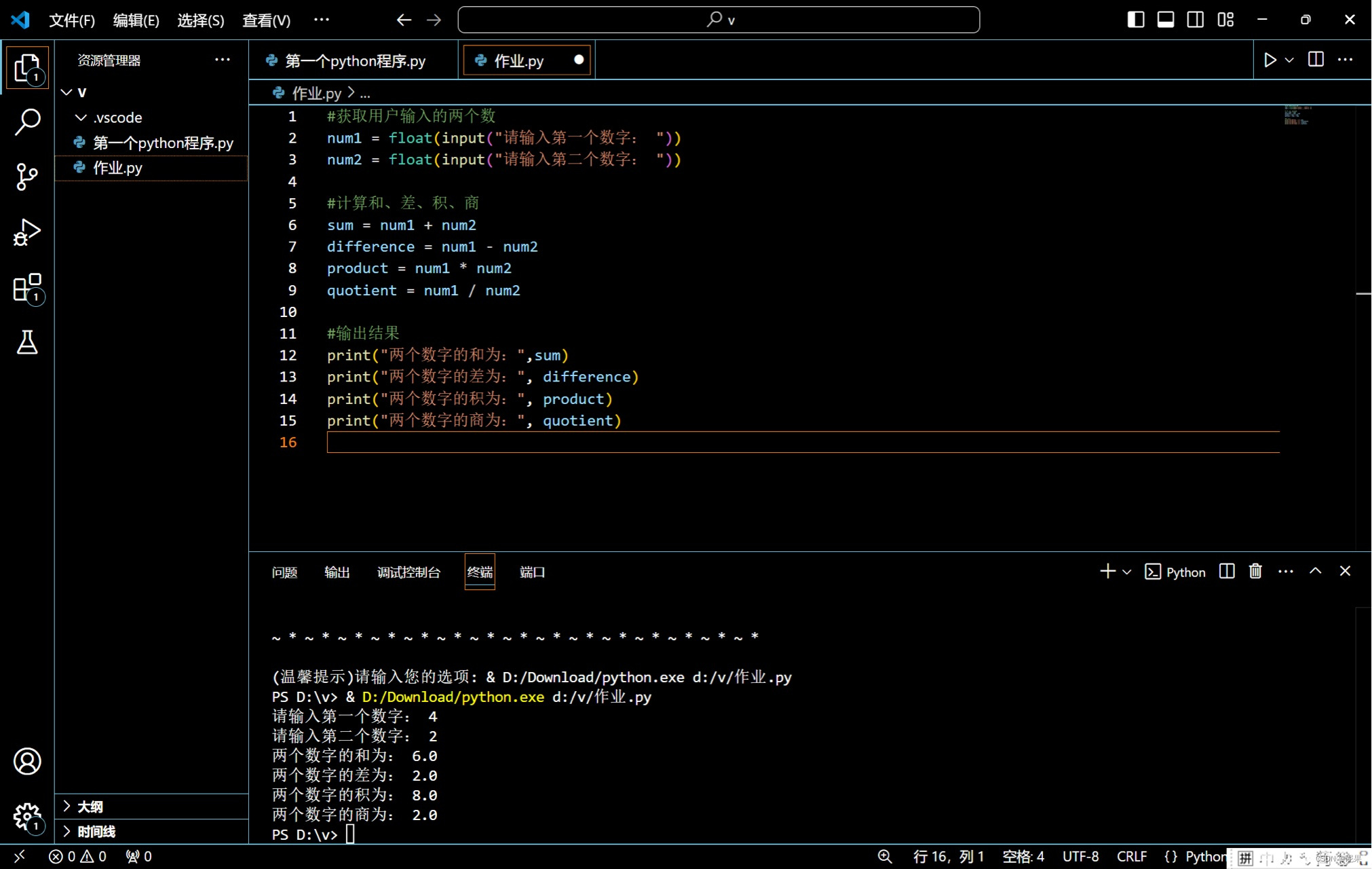Click the CRLF line ending indicator
Viewport: 1372px width, 869px height.
[1132, 857]
